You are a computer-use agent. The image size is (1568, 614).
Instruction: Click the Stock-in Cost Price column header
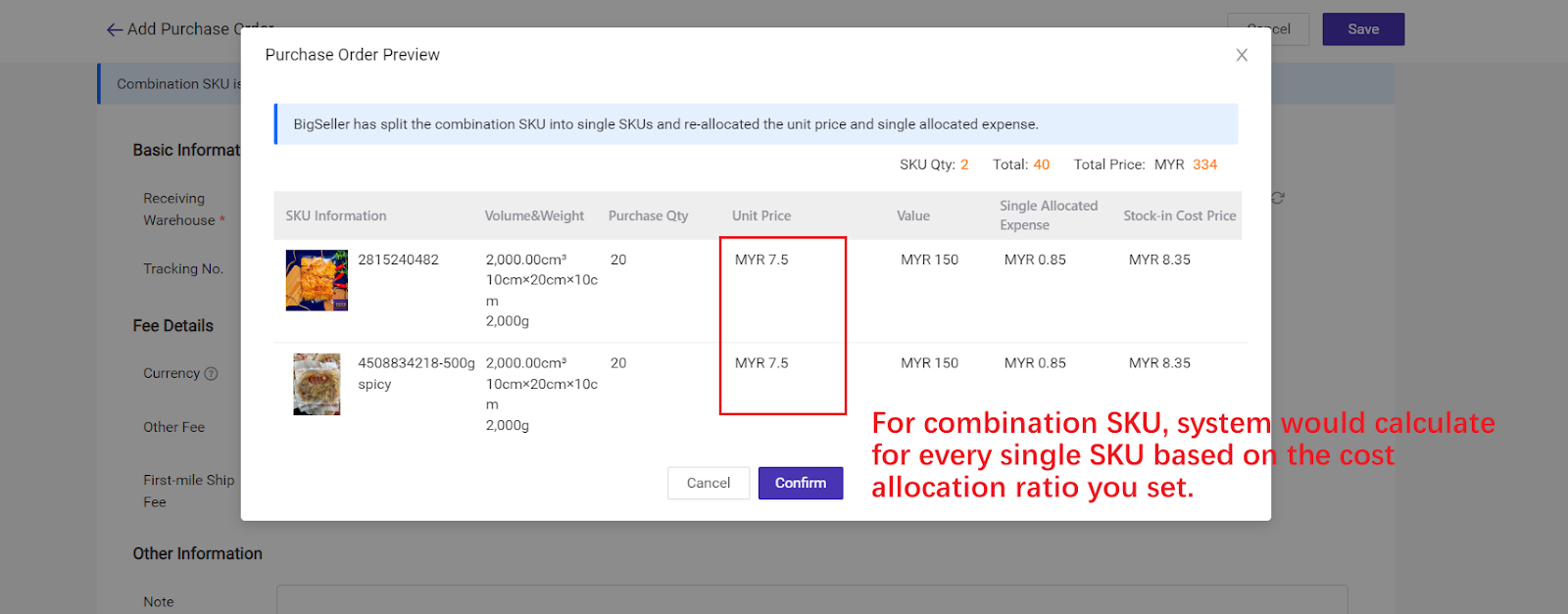pyautogui.click(x=1179, y=215)
